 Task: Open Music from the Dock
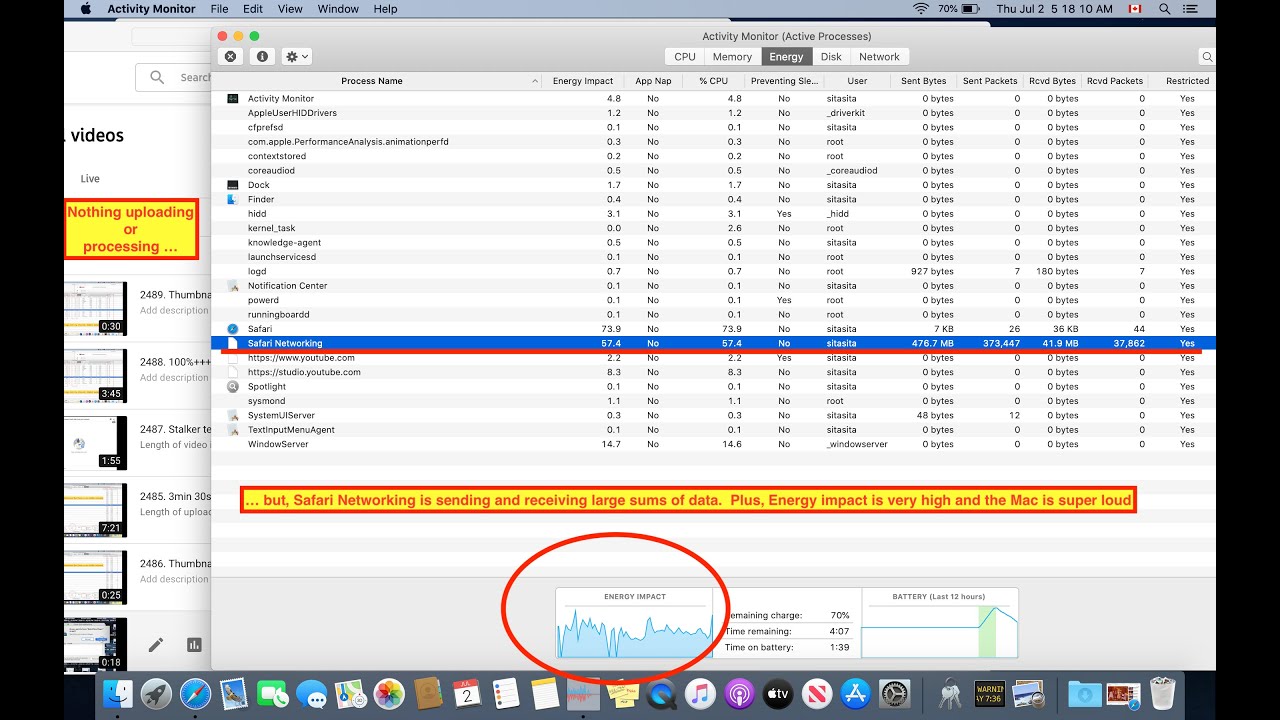pyautogui.click(x=700, y=694)
